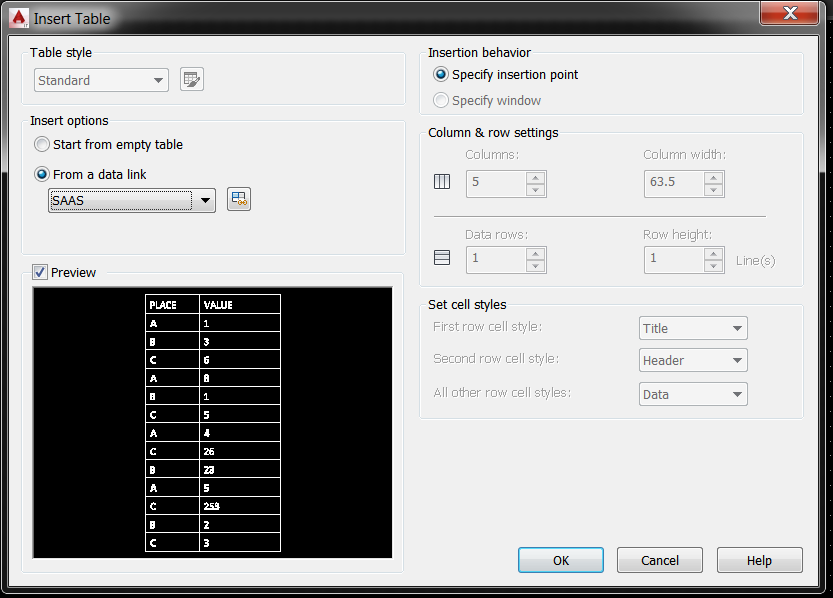Open Help for the Insert Table dialog
The image size is (833, 598).
pyautogui.click(x=759, y=560)
